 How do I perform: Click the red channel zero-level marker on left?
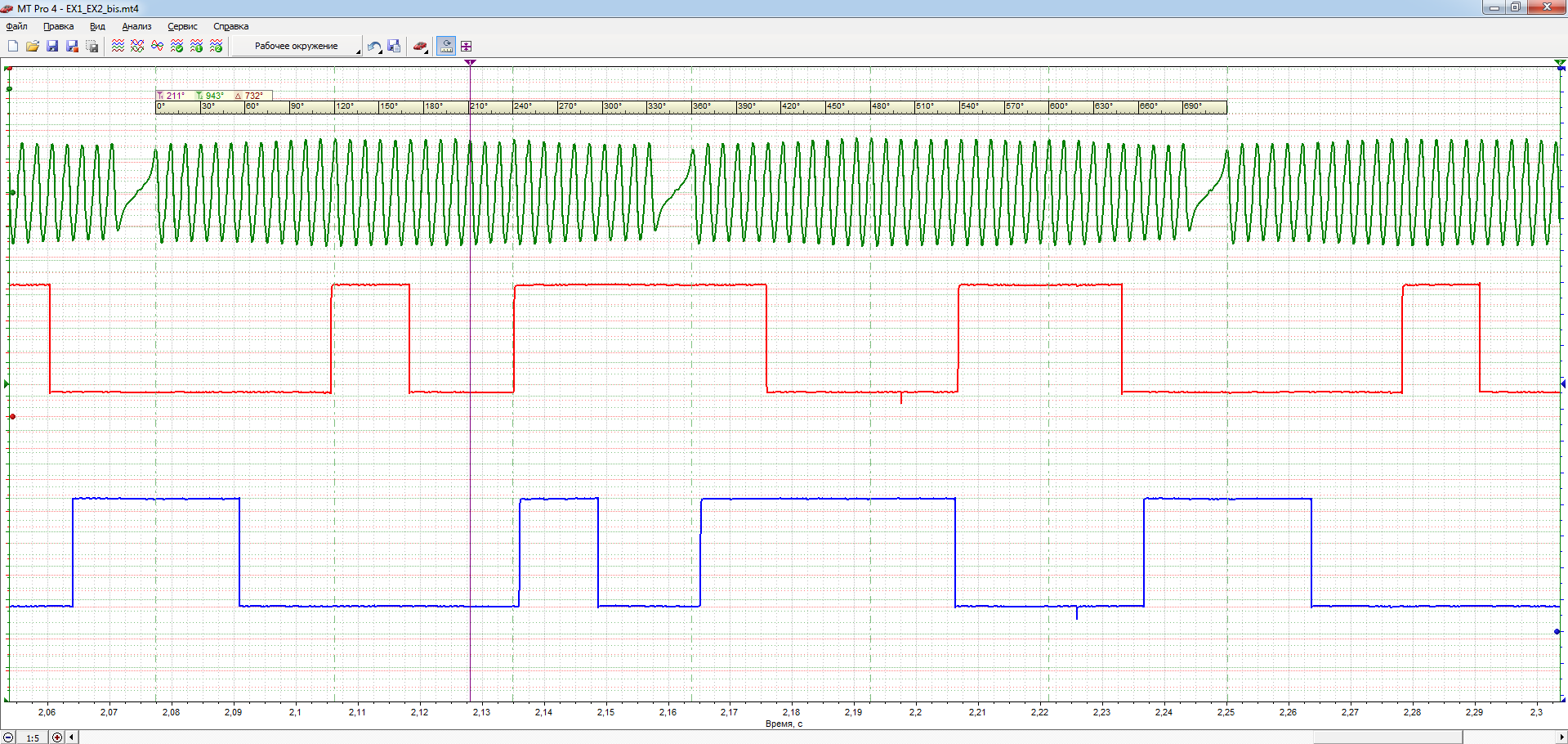point(12,417)
